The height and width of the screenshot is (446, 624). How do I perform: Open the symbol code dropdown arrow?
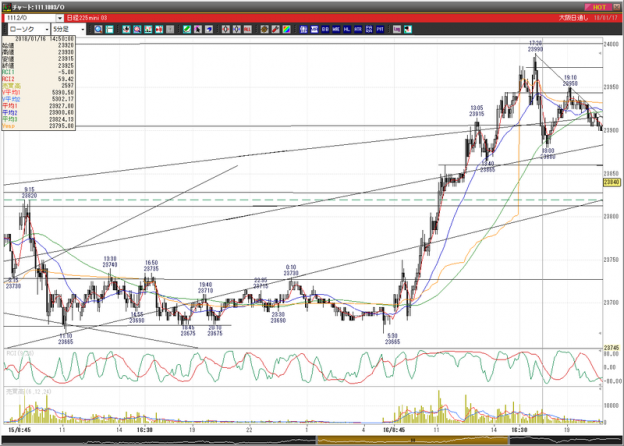(x=59, y=18)
